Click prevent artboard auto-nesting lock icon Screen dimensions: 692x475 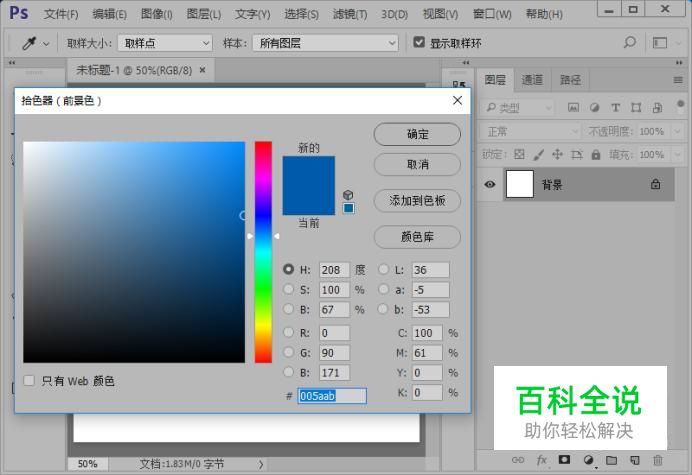(577, 155)
